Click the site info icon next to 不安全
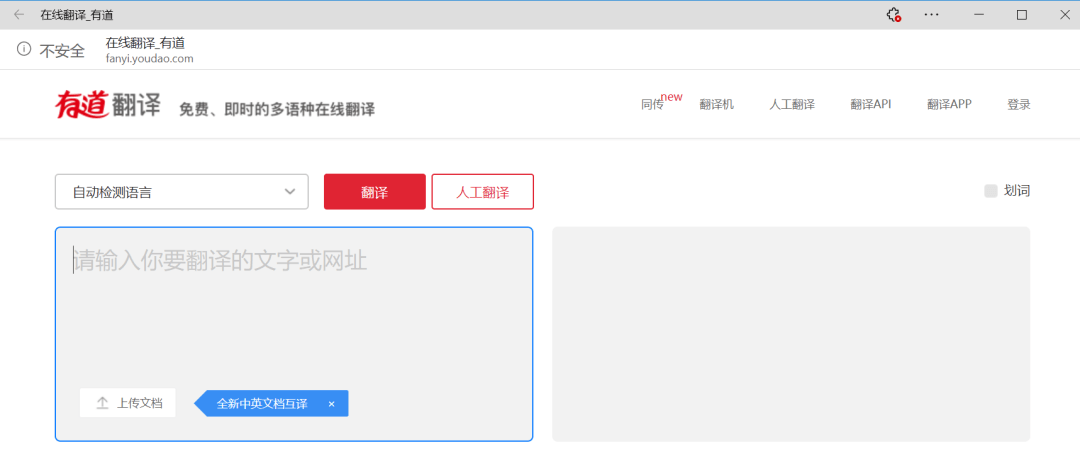 click(24, 50)
